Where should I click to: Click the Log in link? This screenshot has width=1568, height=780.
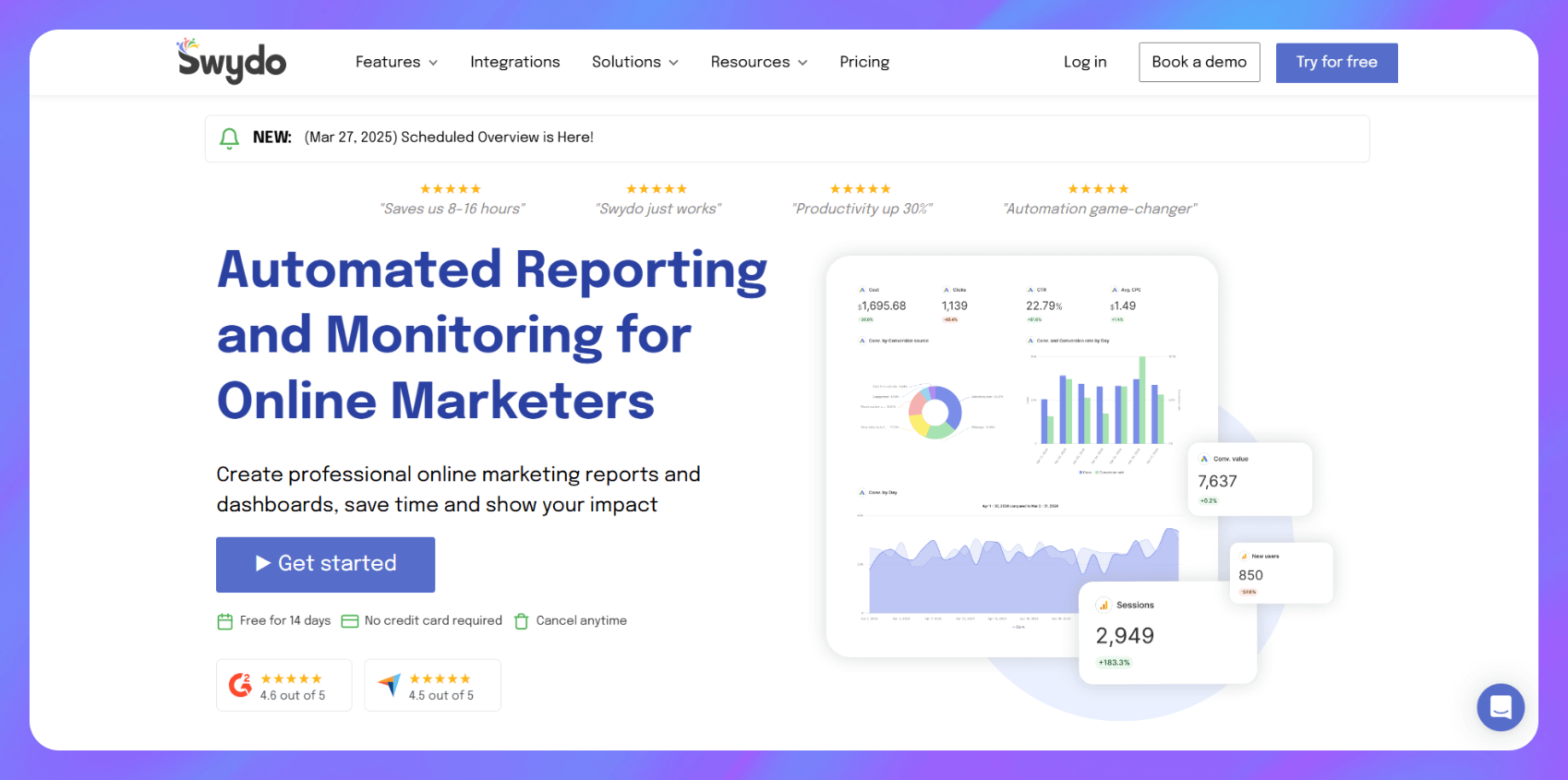pyautogui.click(x=1084, y=62)
